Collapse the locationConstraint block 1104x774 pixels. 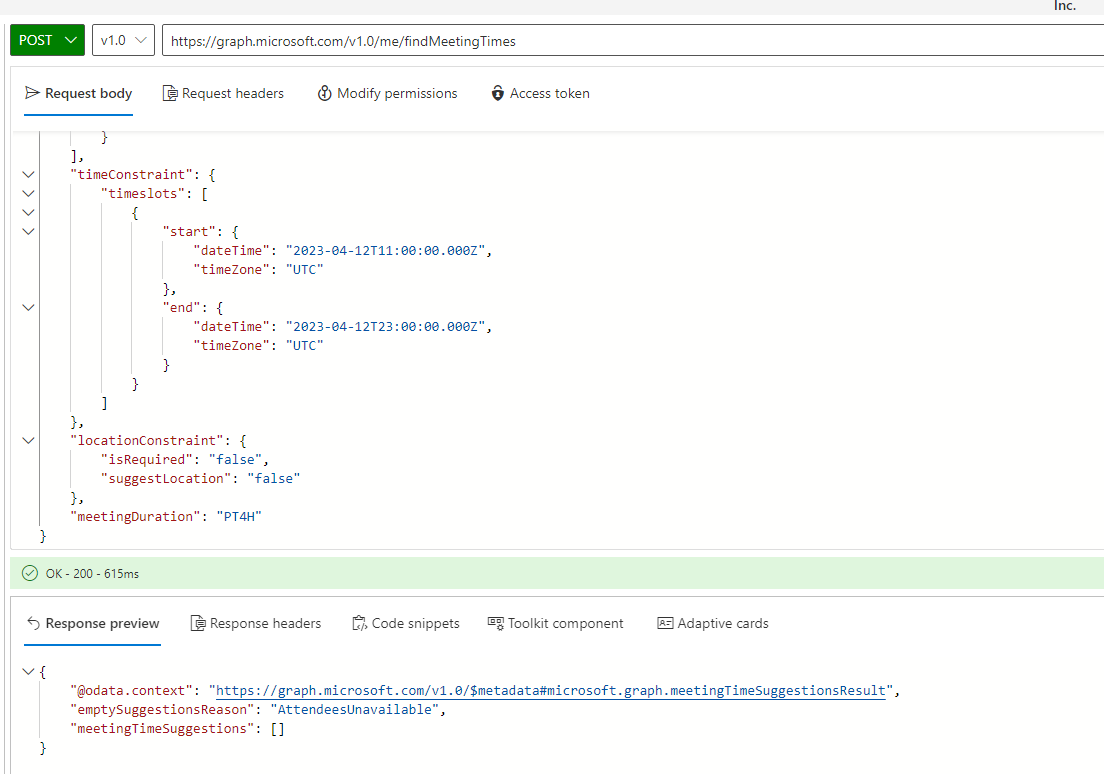(x=28, y=441)
